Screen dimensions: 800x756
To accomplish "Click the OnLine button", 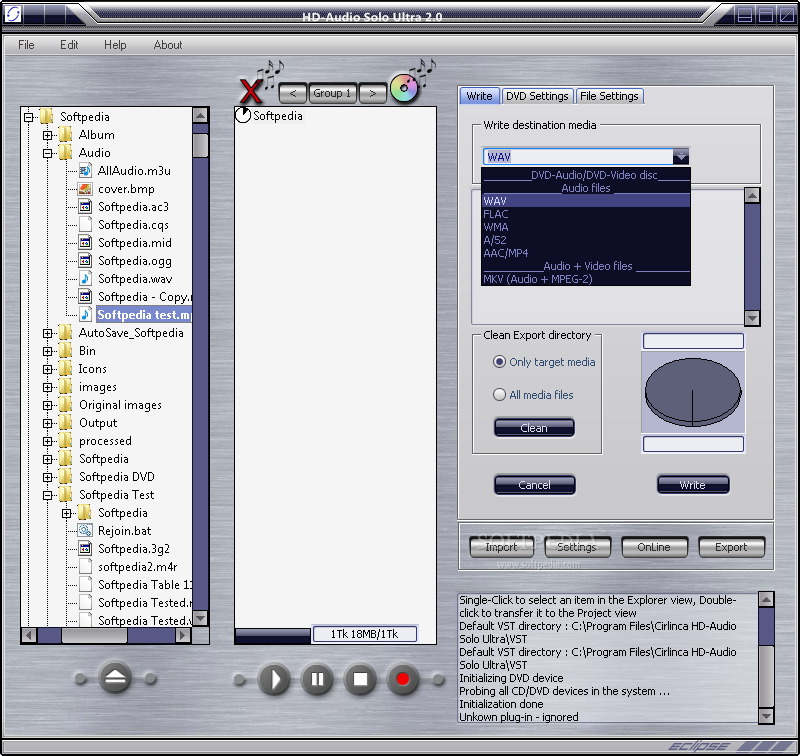I will click(654, 547).
